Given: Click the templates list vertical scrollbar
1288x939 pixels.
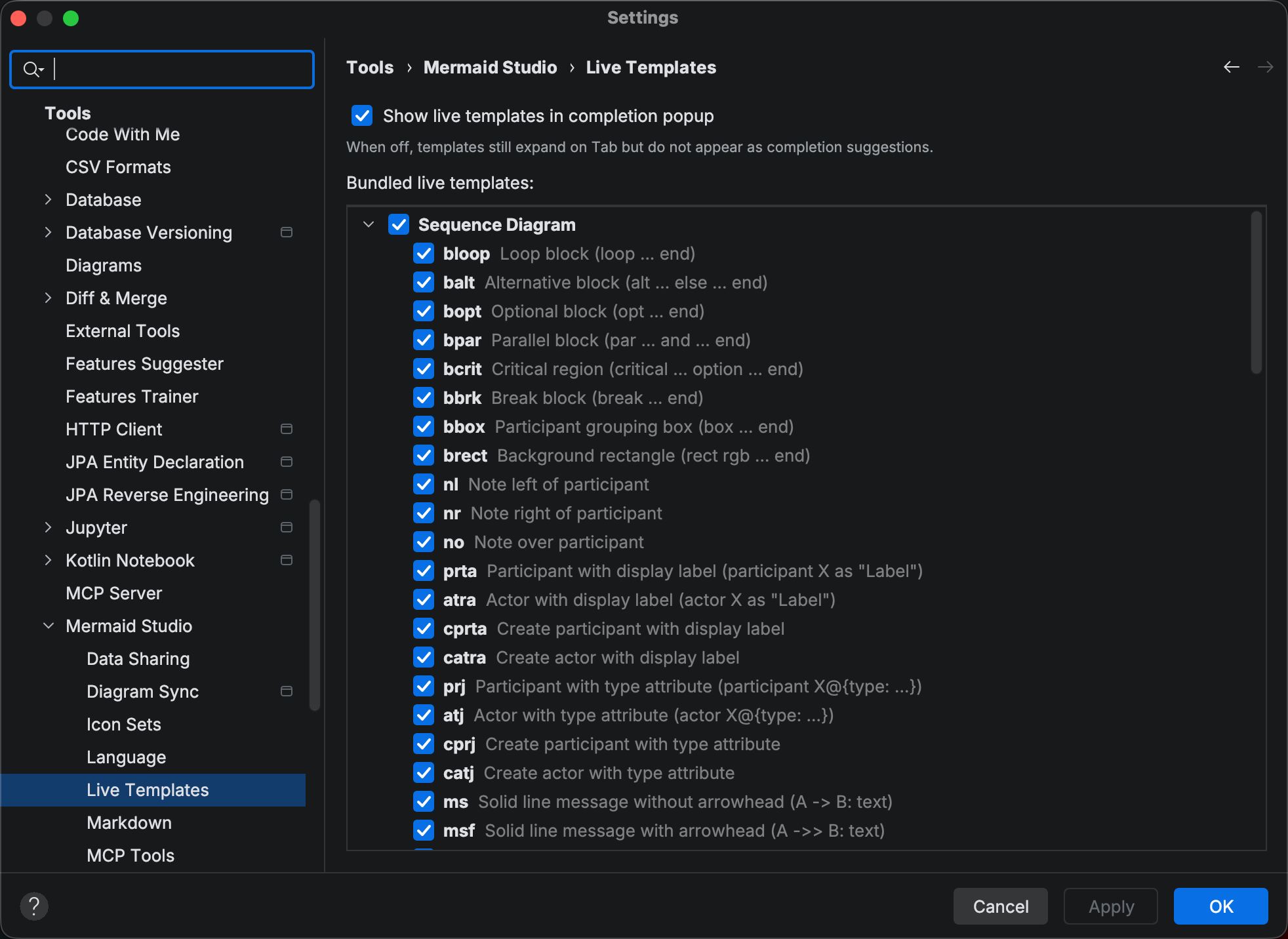Looking at the screenshot, I should tap(1257, 292).
